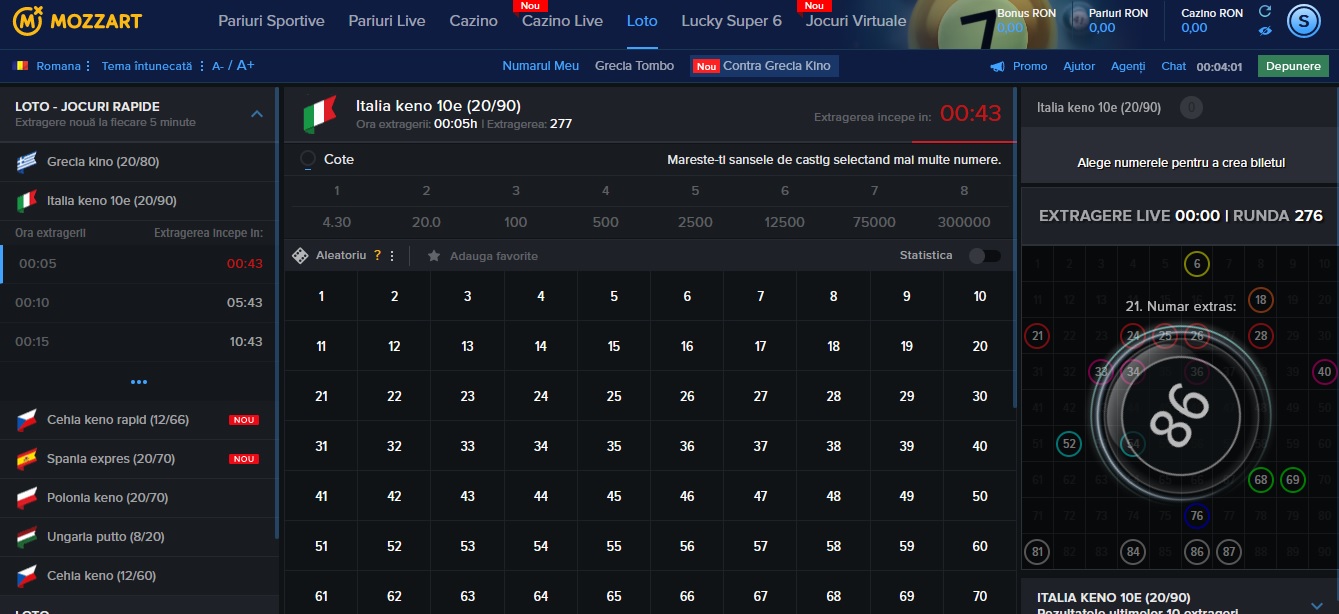Decrease font size with A-
This screenshot has width=1339, height=614.
click(217, 66)
